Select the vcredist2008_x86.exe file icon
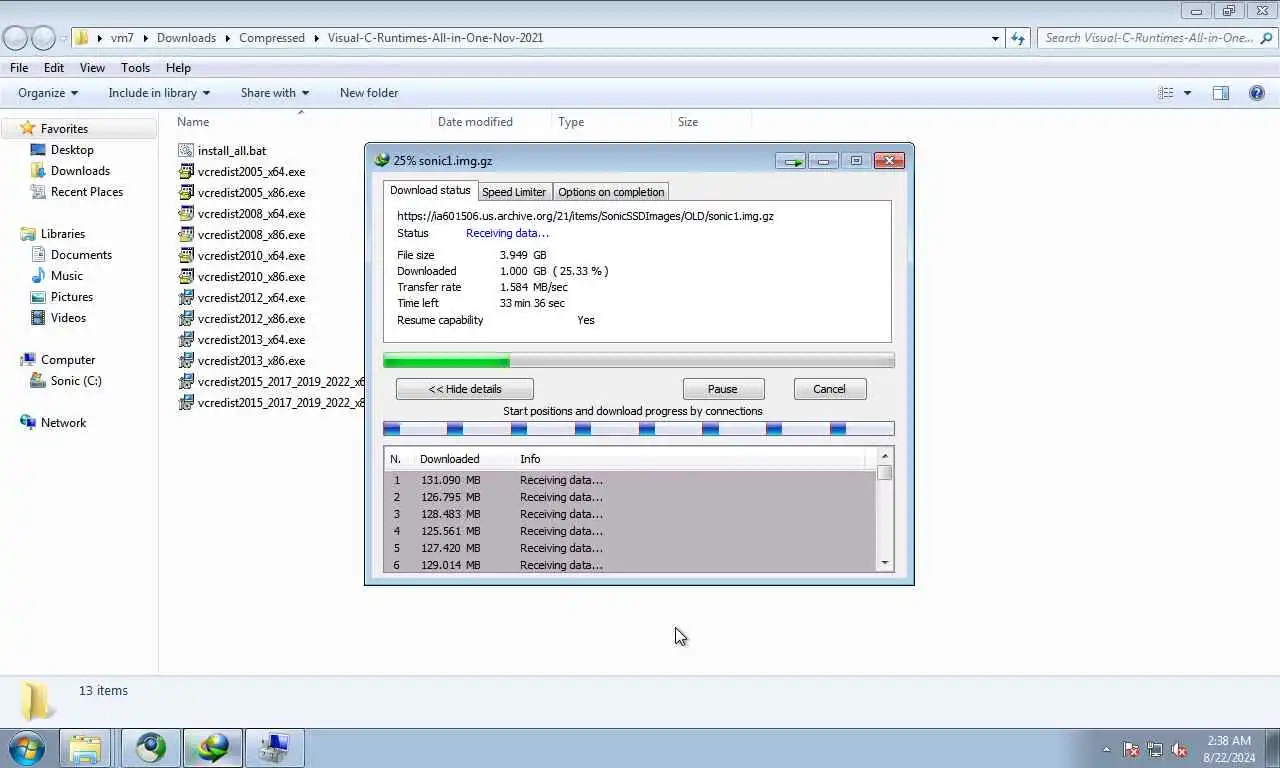 pos(186,235)
